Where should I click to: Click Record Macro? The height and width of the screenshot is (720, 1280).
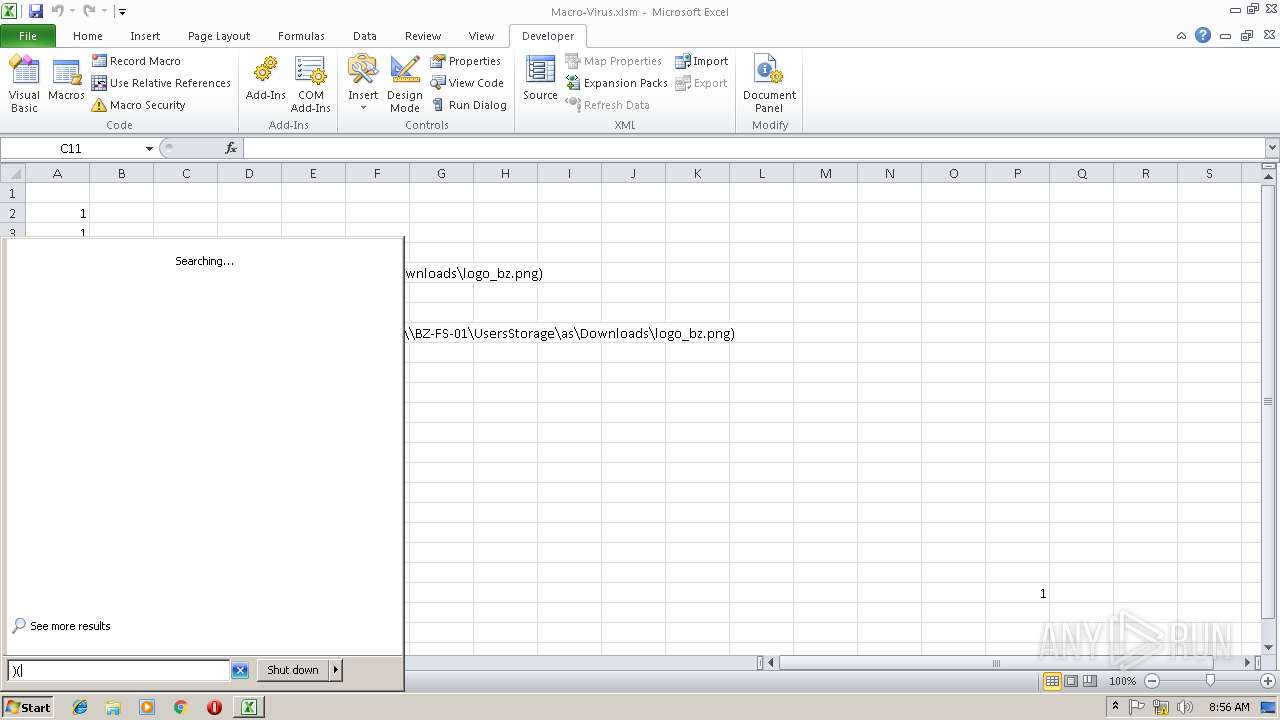(136, 61)
